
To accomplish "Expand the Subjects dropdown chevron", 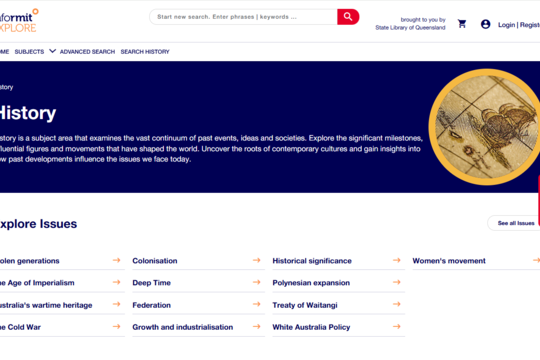I will pyautogui.click(x=52, y=51).
